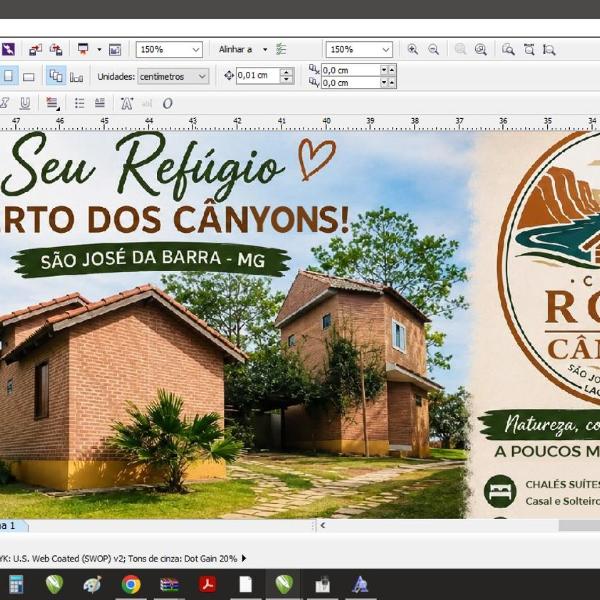Click zoom to selected objects icon
Screen dimensions: 600x600
point(460,49)
